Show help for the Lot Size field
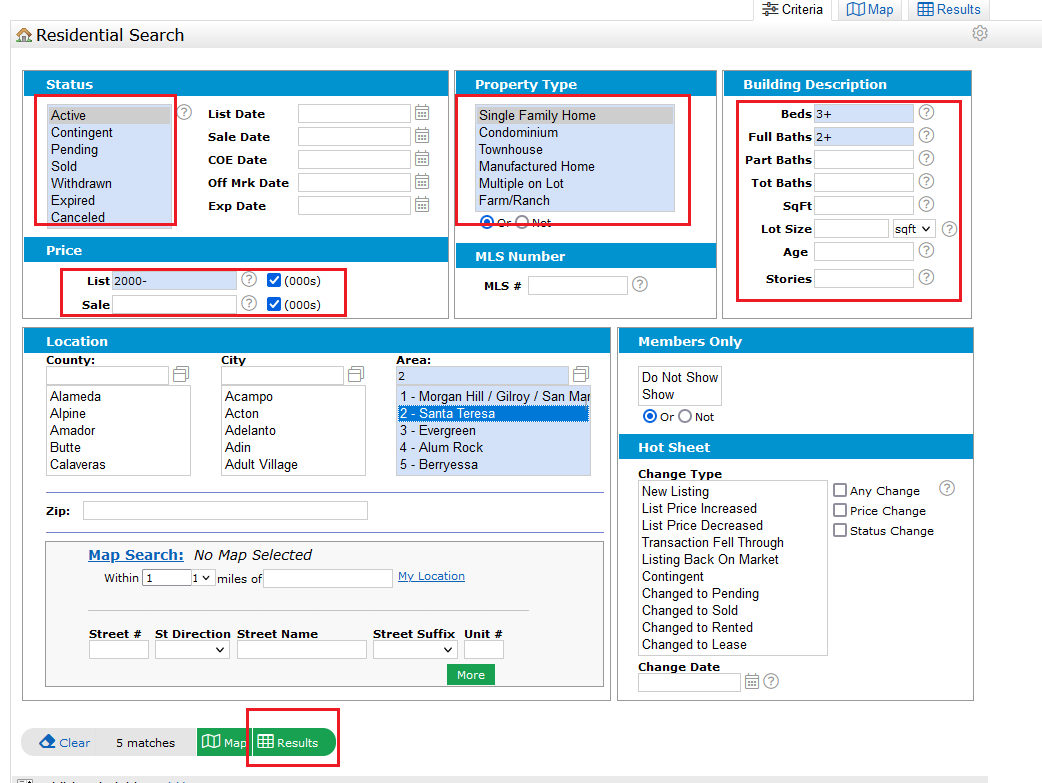The width and height of the screenshot is (1042, 783). point(950,229)
